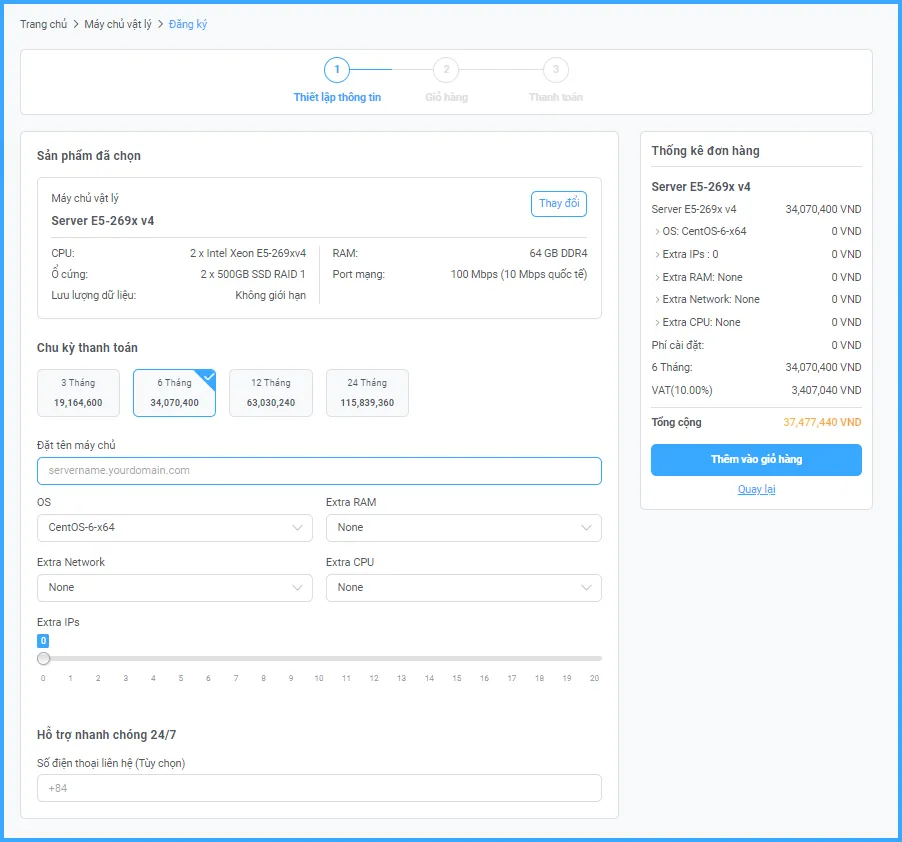Open the Extra RAM dropdown
The height and width of the screenshot is (842, 902).
click(463, 528)
